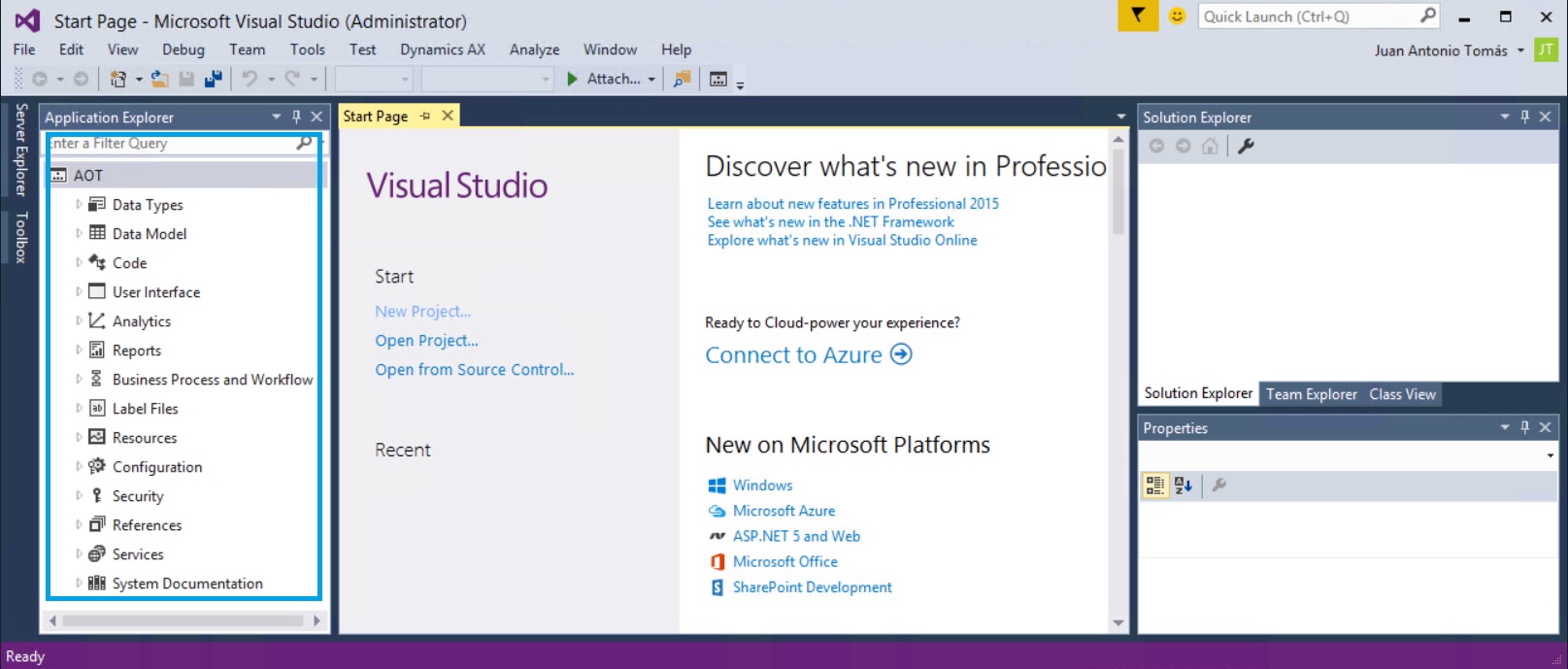Click the Save All toolbar icon
Screen dimensions: 1568x669
[214, 79]
